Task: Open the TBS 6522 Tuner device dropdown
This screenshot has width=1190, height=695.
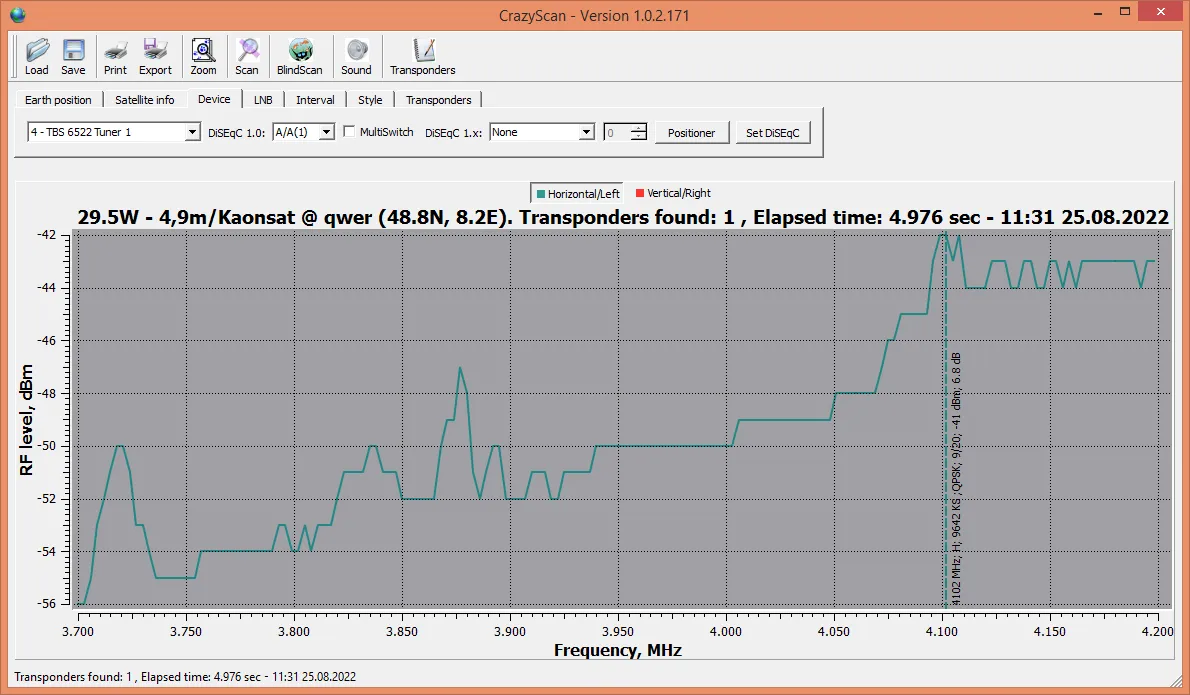Action: pos(114,132)
